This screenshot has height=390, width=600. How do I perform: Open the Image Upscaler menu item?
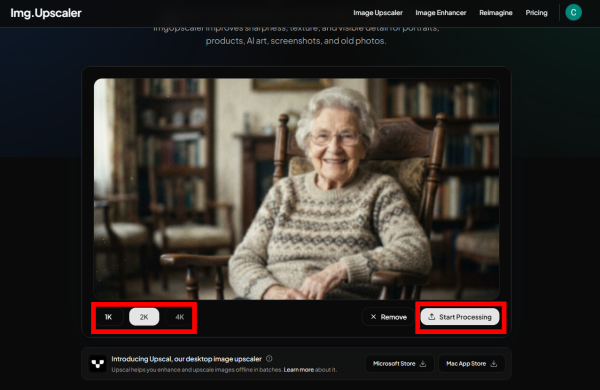pyautogui.click(x=378, y=13)
